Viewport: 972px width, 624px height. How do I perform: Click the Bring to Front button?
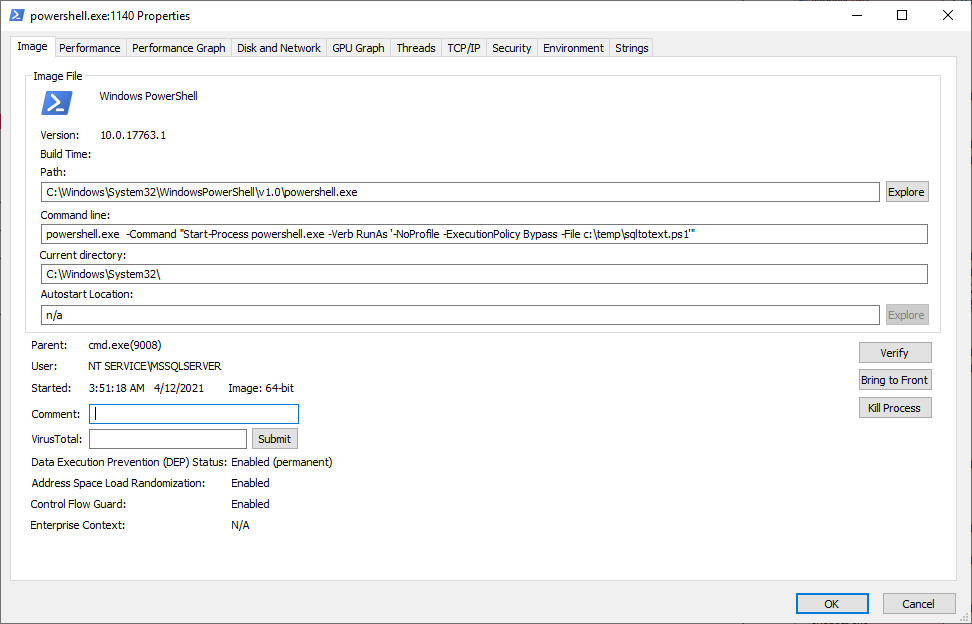click(x=895, y=380)
